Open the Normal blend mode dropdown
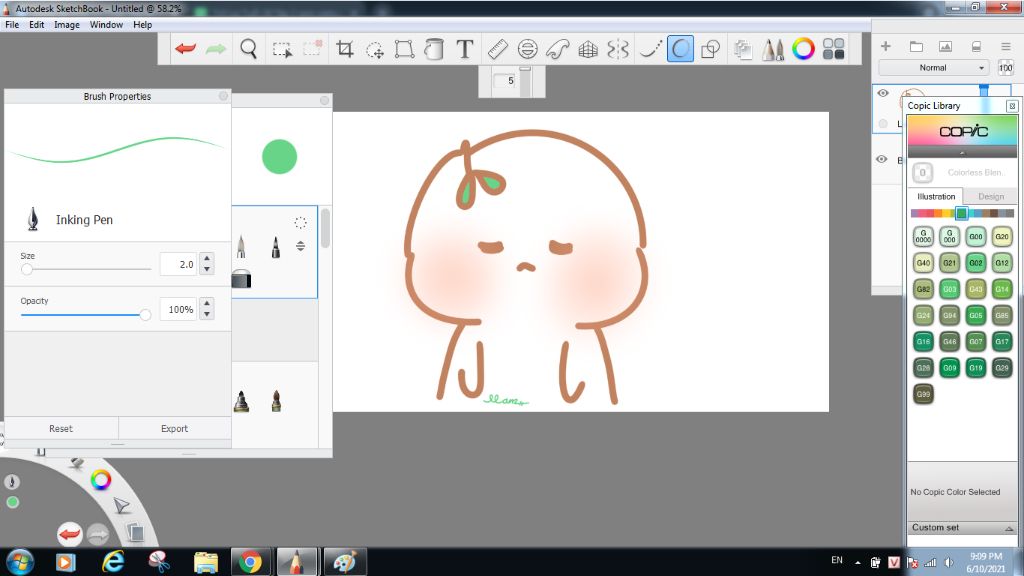Image resolution: width=1024 pixels, height=576 pixels. (934, 68)
